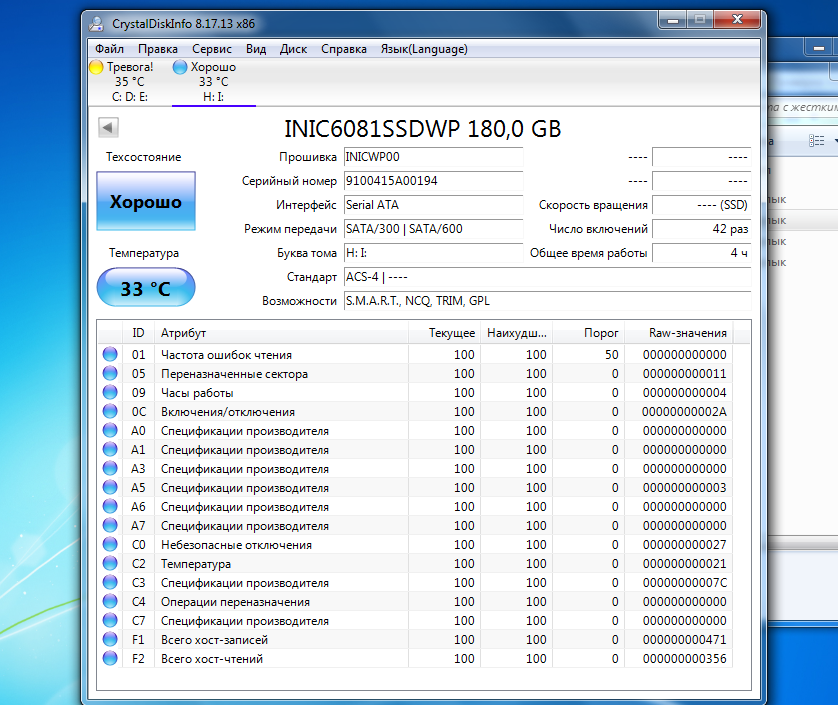This screenshot has width=838, height=705.
Task: Click status icon of row 05 Переназначенные сектора
Action: 110,374
